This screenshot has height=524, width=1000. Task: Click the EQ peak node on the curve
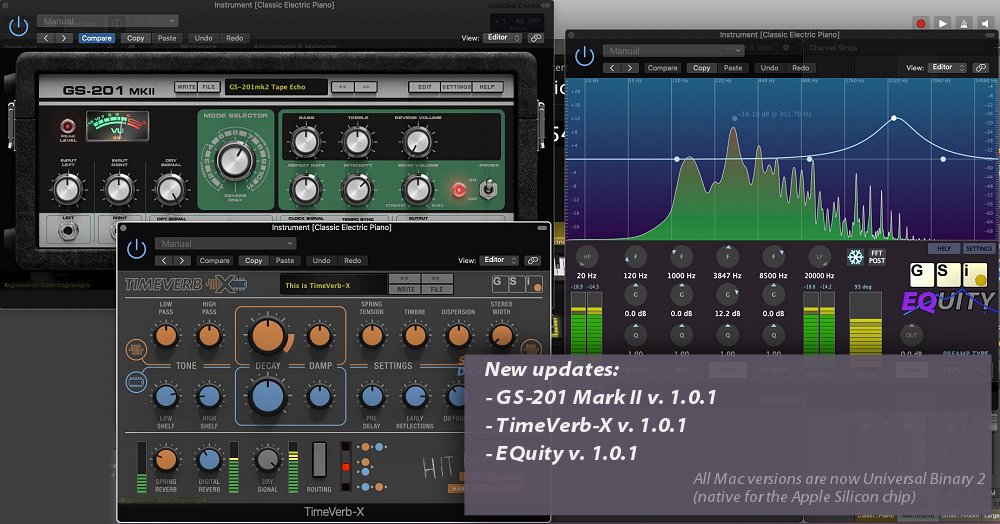(x=894, y=118)
